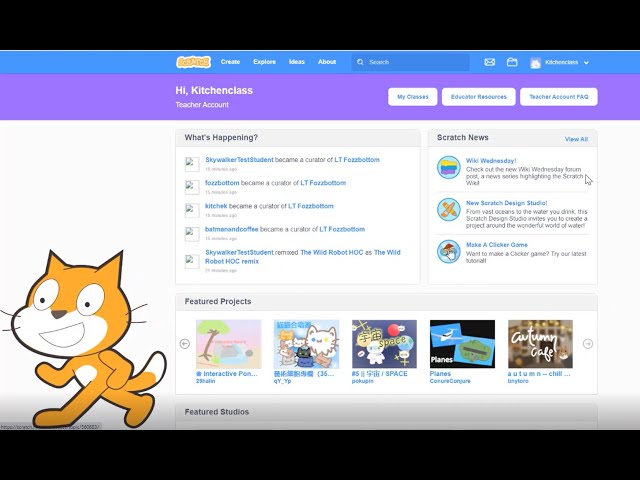This screenshot has width=640, height=480.
Task: Open author tinytoro profile link
Action: [518, 381]
